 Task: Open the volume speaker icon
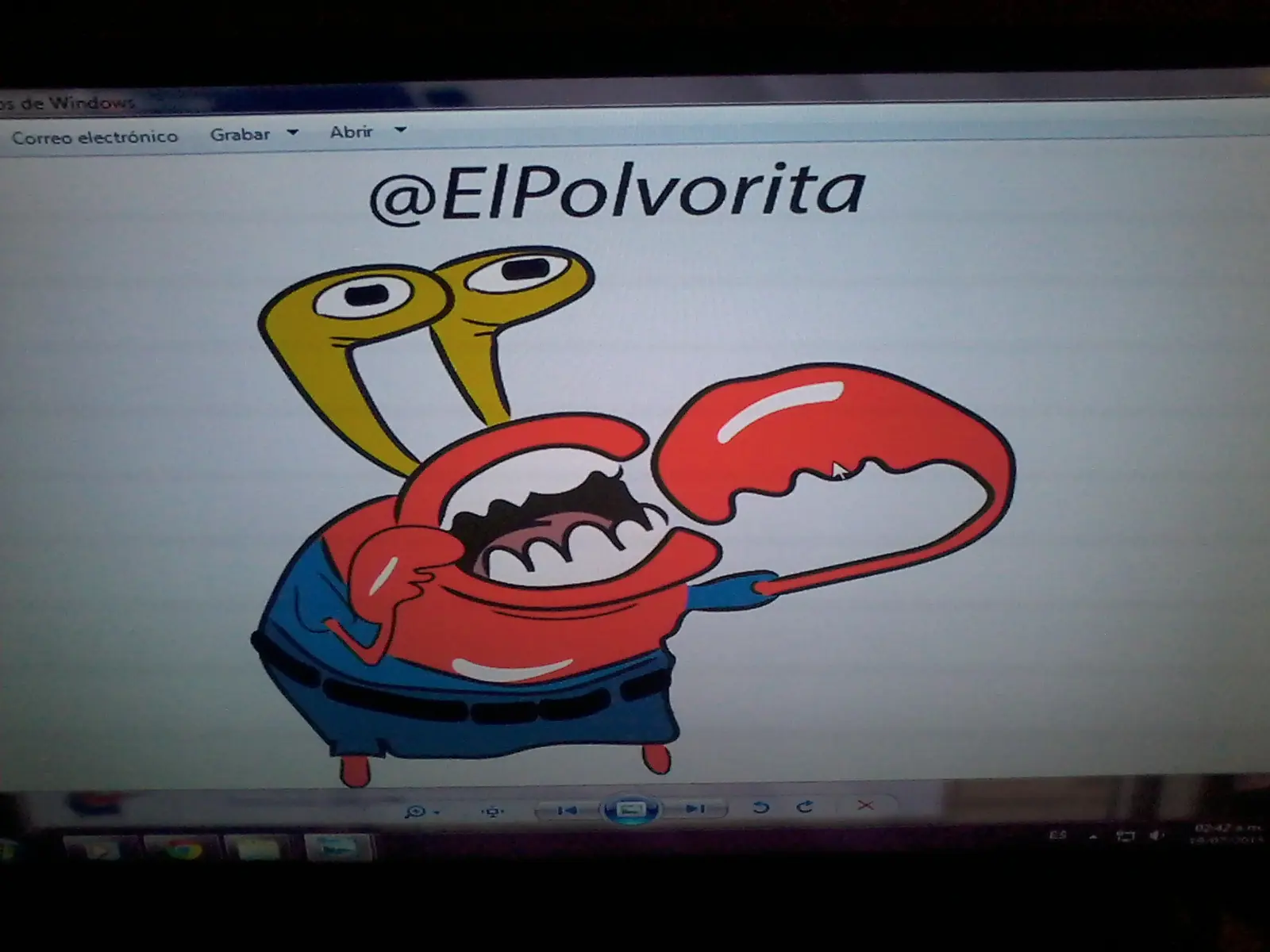(1157, 835)
